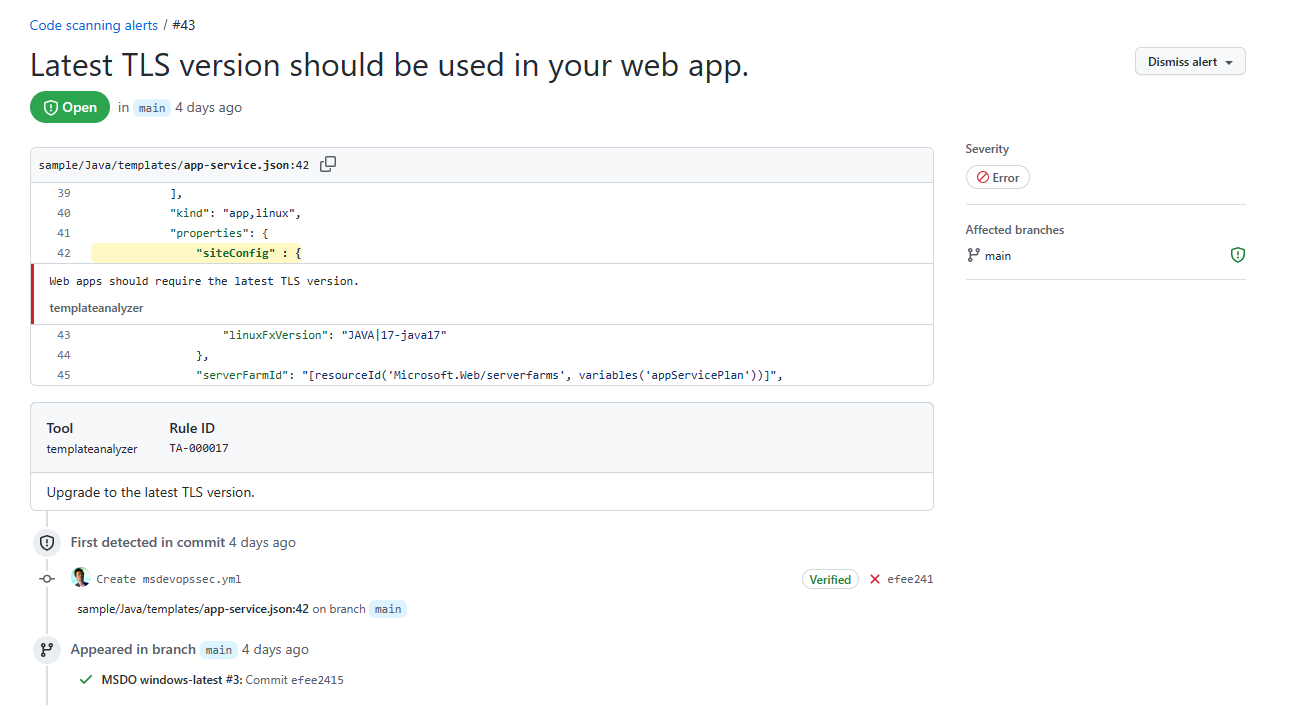The height and width of the screenshot is (709, 1295).
Task: Open the Dismiss alert dropdown
Action: pyautogui.click(x=1189, y=61)
